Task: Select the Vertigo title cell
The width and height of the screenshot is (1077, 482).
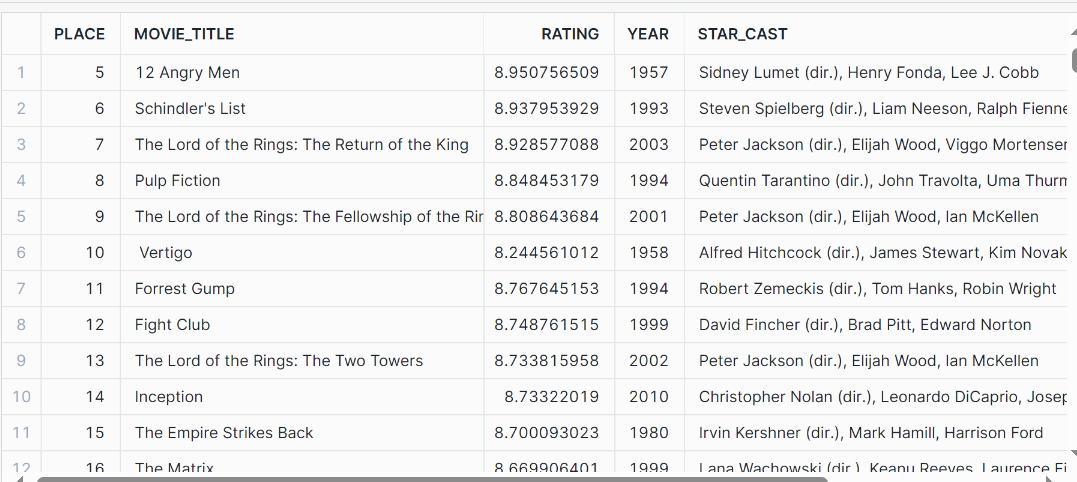Action: pos(302,253)
